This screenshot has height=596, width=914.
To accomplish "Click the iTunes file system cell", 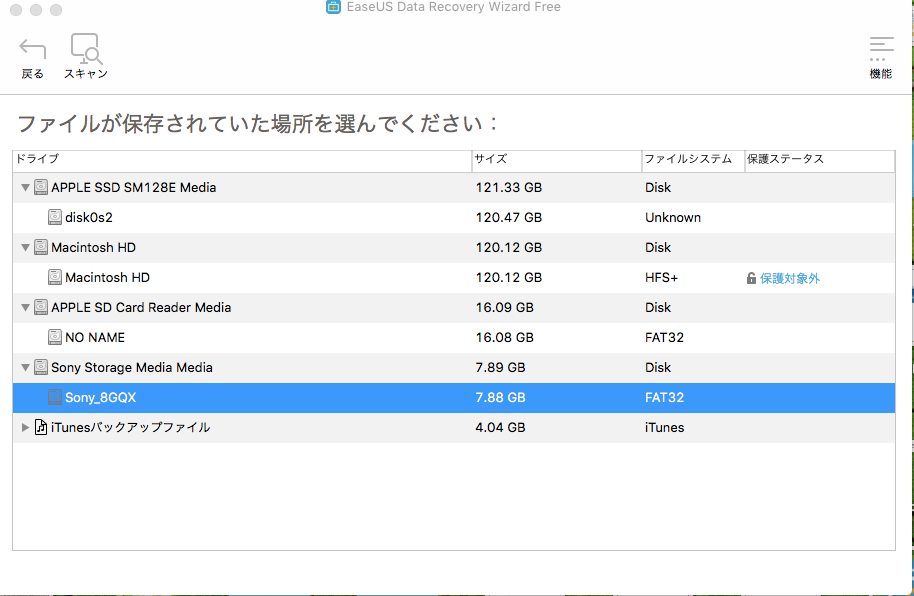I will (665, 427).
